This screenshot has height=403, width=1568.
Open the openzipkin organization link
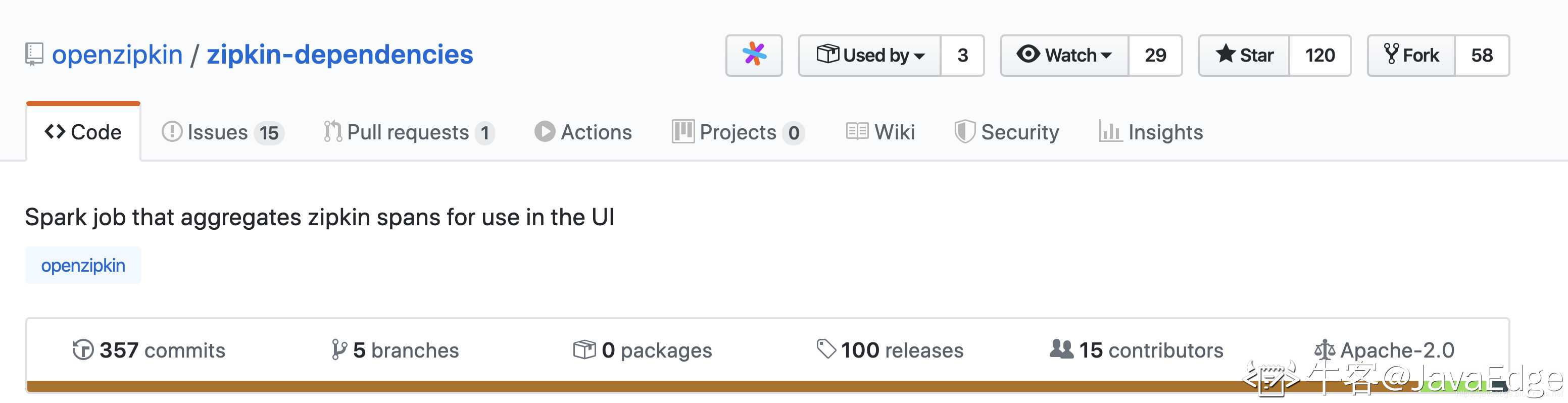click(117, 55)
